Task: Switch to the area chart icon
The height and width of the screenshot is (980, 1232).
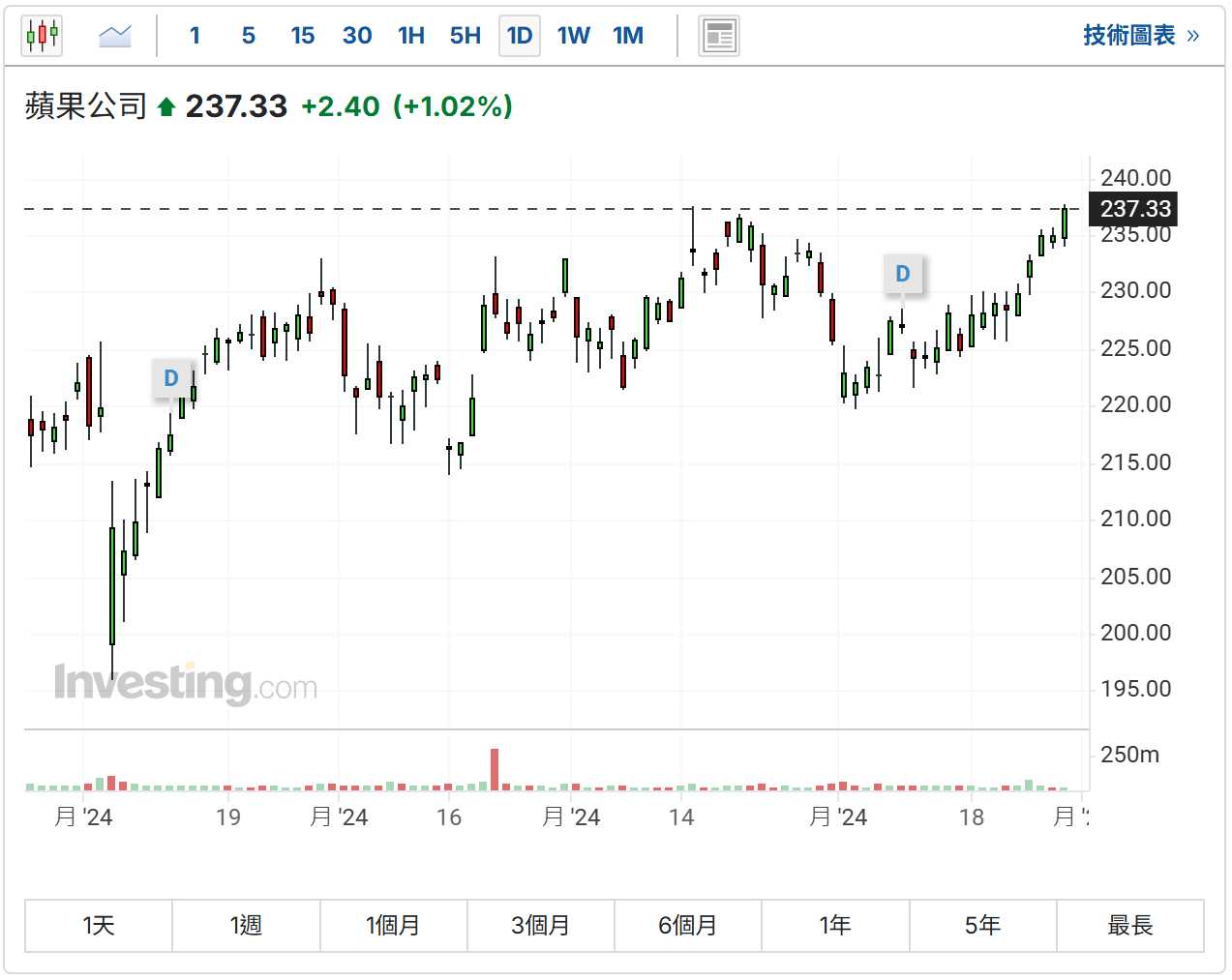Action: [x=115, y=37]
